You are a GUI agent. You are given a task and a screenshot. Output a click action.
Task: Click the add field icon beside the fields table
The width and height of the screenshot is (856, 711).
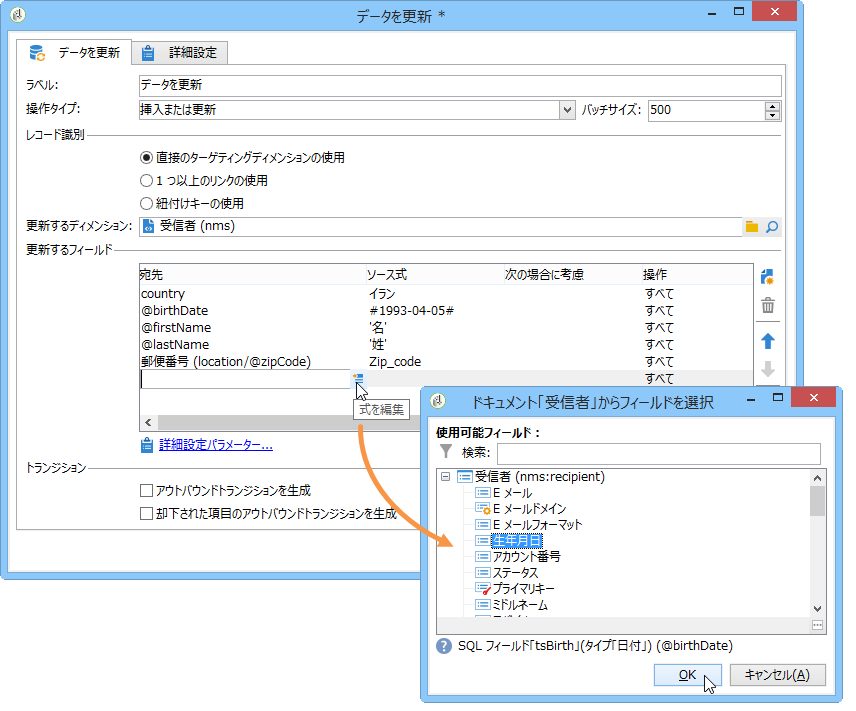tap(768, 277)
